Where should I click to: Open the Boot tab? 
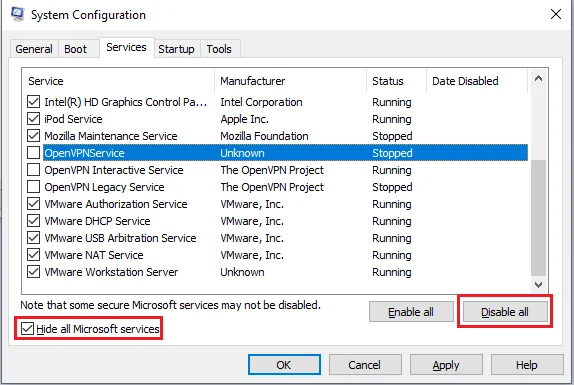[x=75, y=49]
